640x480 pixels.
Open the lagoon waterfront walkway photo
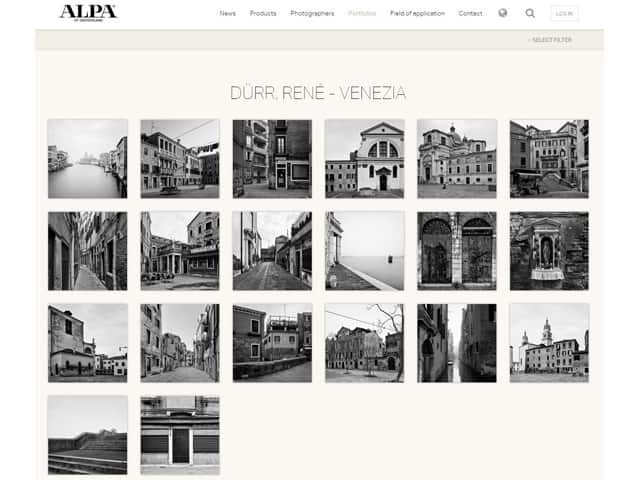pos(364,251)
